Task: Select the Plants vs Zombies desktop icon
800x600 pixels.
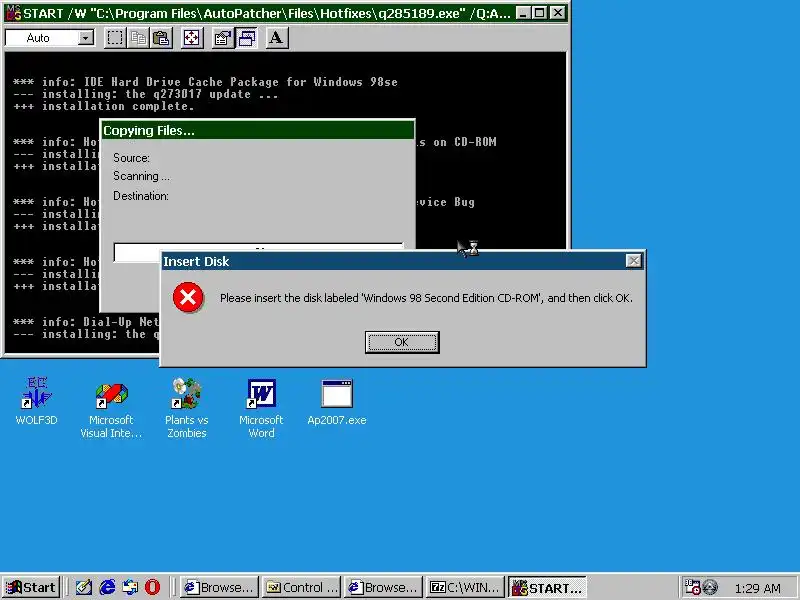Action: coord(187,408)
